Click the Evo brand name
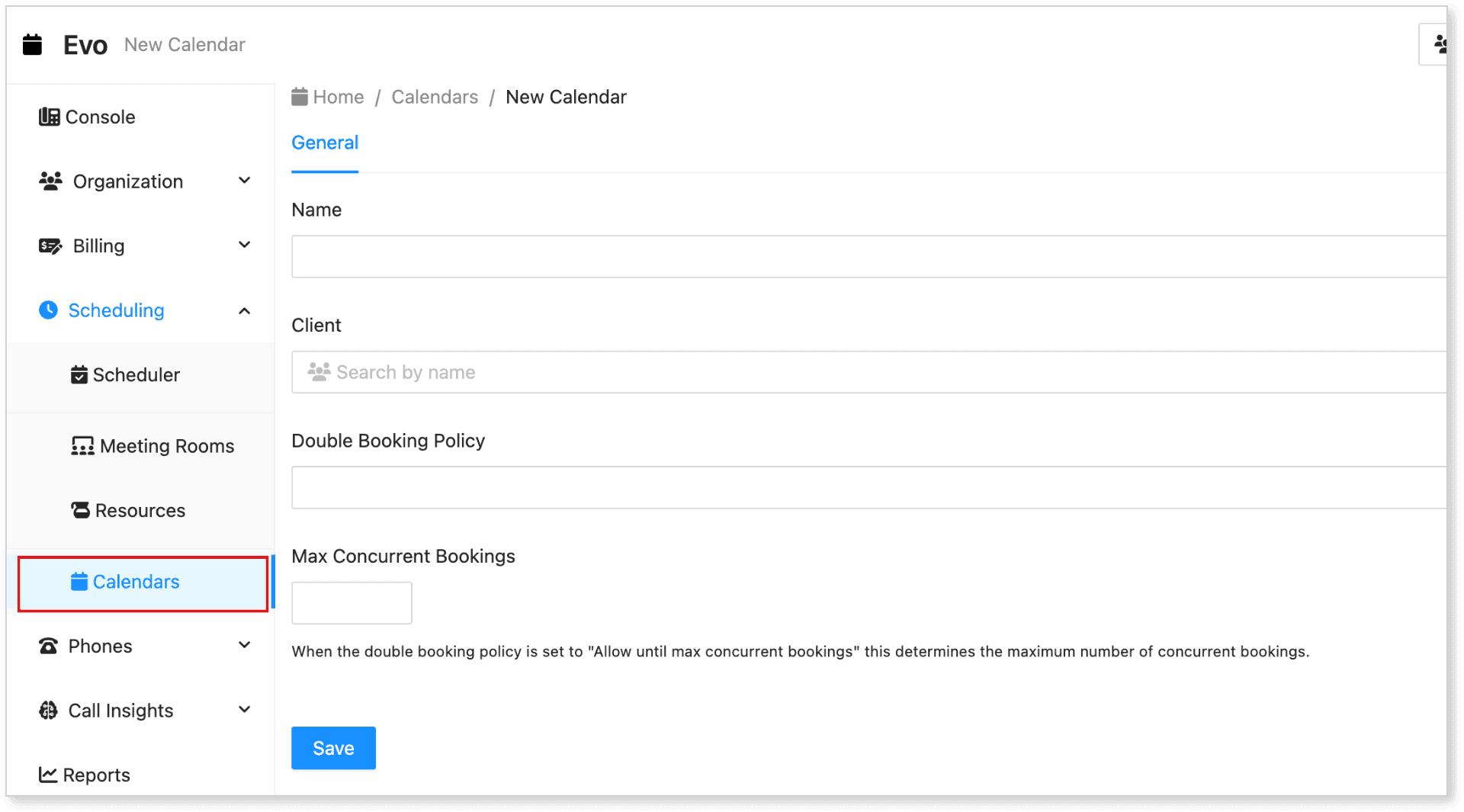1464x812 pixels. point(85,45)
